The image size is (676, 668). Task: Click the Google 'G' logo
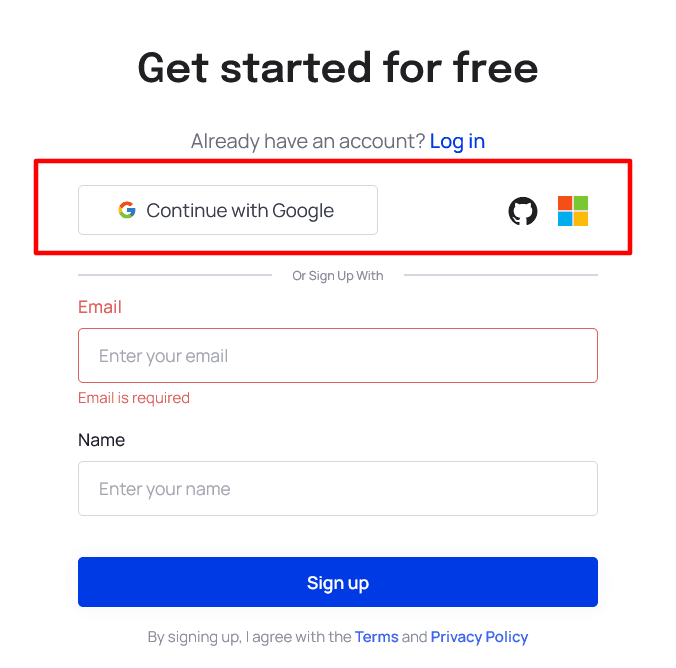coord(127,210)
